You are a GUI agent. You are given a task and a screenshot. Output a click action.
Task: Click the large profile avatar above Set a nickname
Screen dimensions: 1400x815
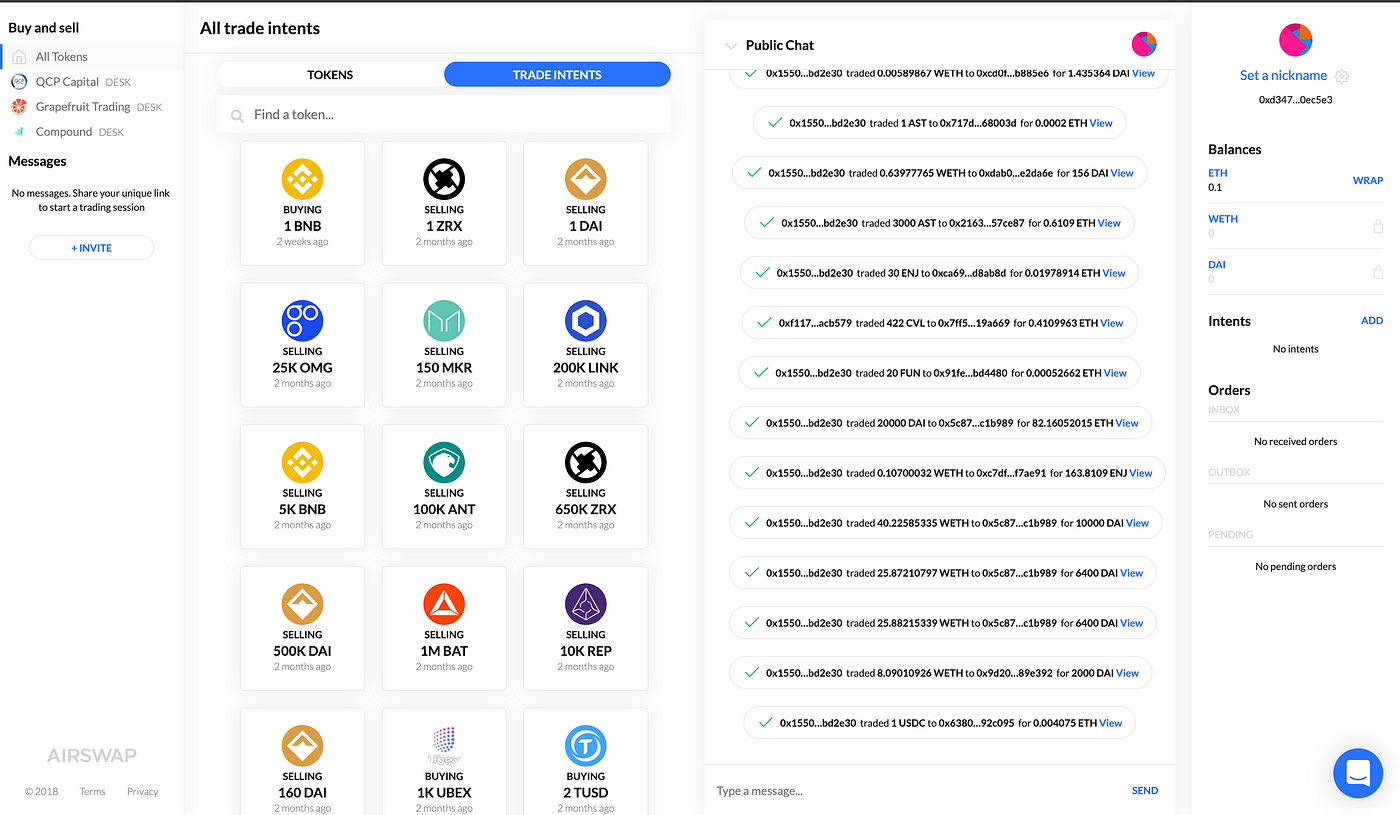1296,40
